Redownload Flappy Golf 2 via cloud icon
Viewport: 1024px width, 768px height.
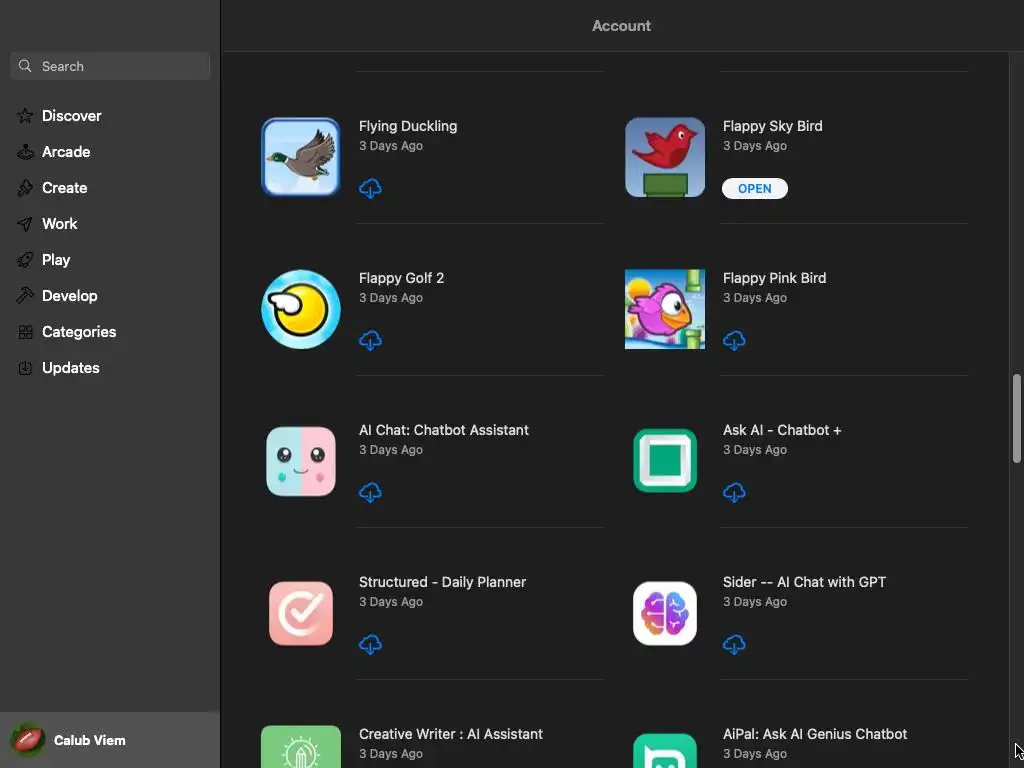370,340
